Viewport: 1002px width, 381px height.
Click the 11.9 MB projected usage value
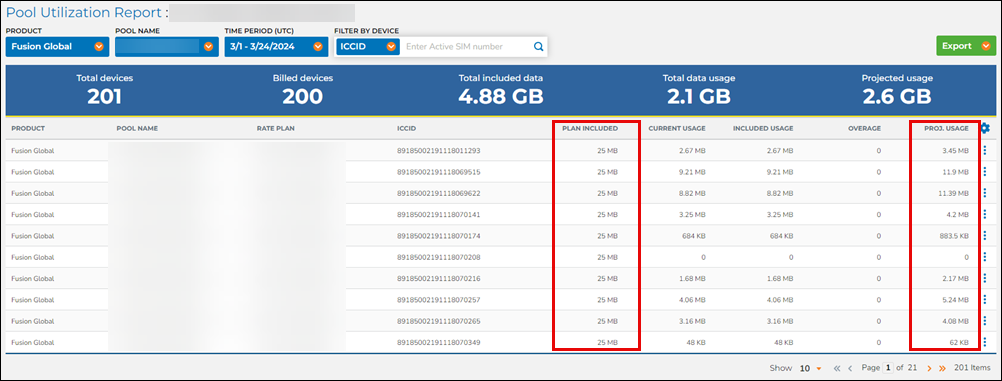[x=957, y=172]
